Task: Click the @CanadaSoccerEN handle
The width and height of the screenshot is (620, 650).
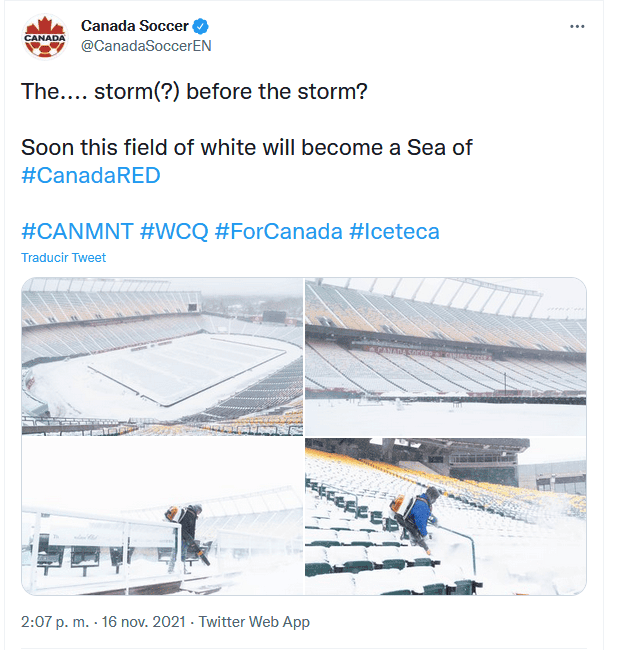Action: tap(146, 46)
